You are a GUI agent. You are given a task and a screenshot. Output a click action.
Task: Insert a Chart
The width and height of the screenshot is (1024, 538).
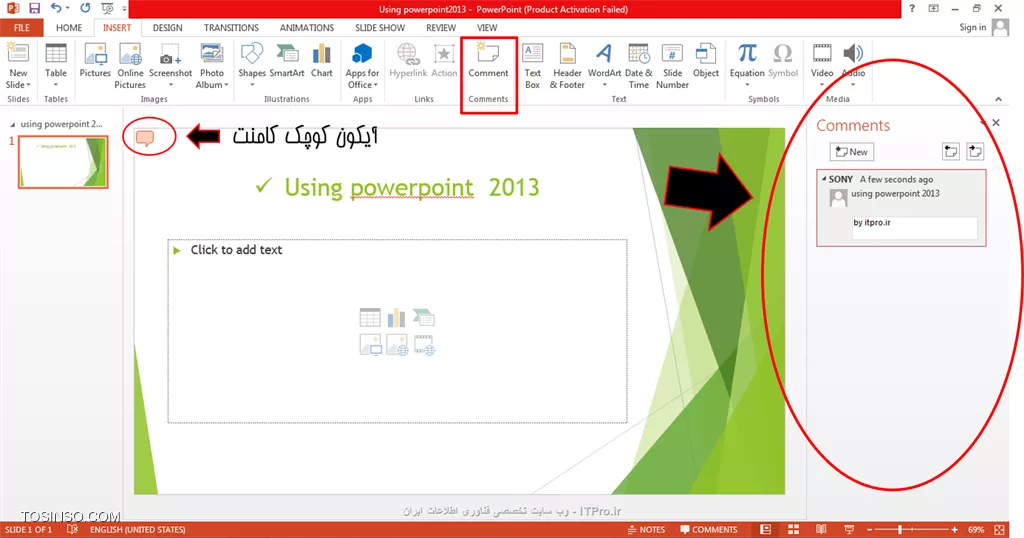point(321,61)
